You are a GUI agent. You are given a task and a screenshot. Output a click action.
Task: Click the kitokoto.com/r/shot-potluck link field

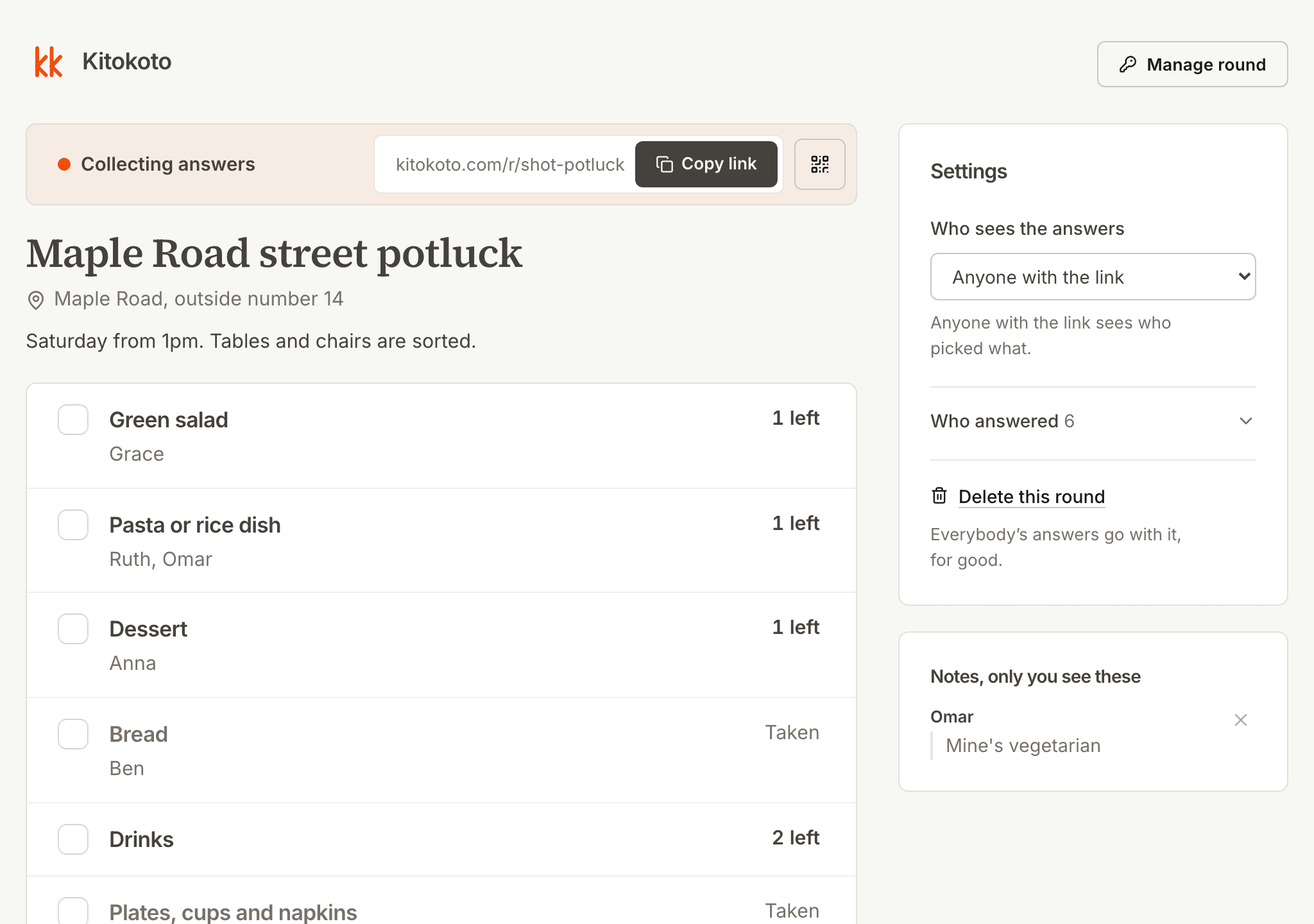tap(509, 165)
